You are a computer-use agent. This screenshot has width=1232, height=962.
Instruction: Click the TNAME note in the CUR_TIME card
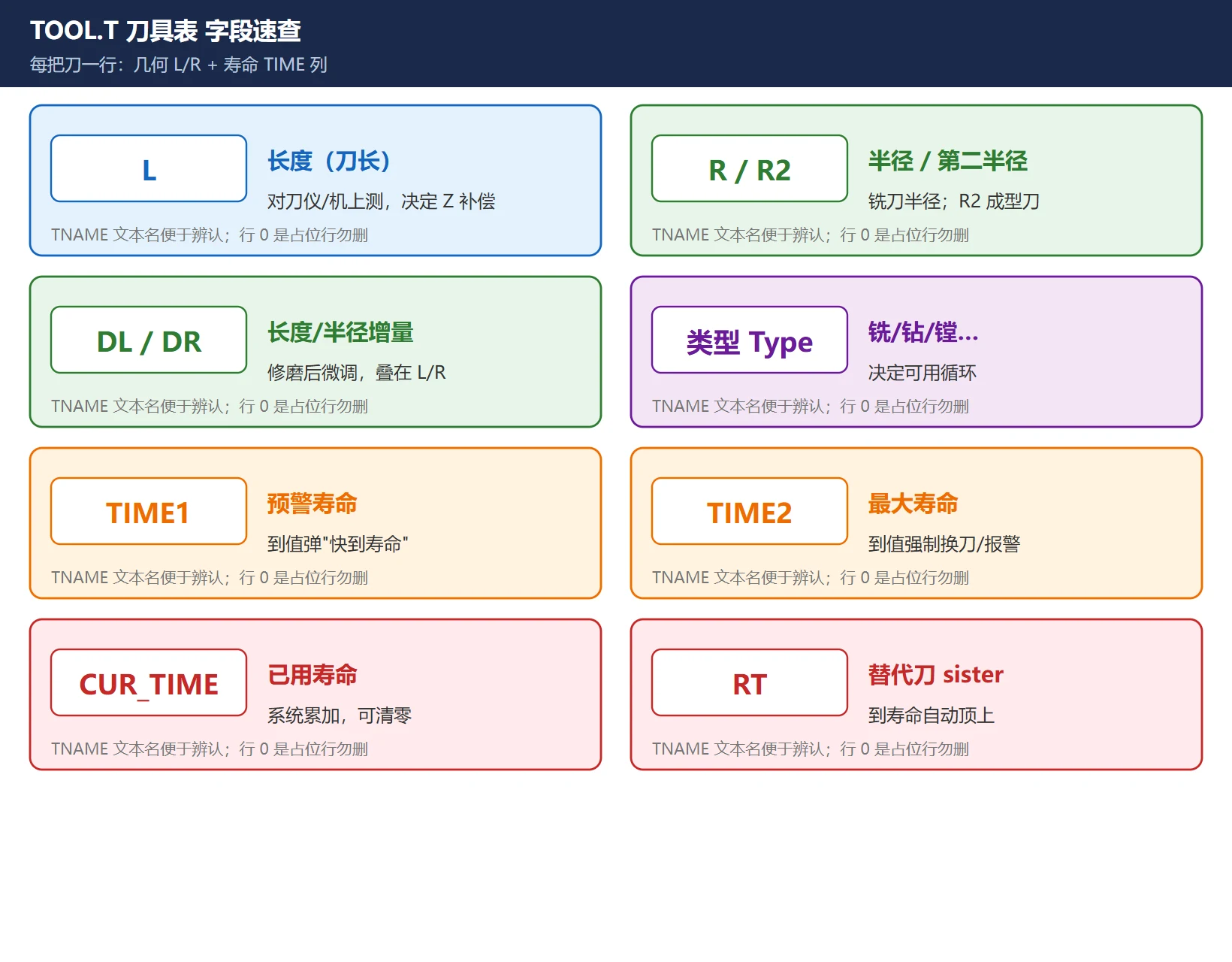pos(210,749)
